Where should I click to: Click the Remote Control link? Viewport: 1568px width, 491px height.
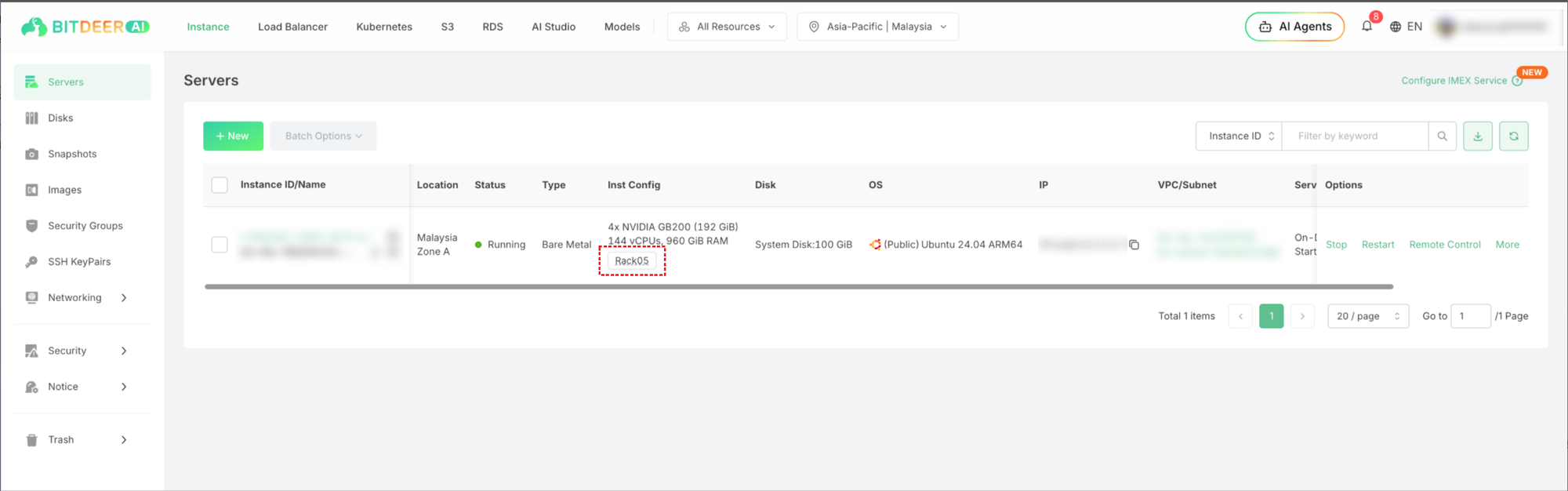click(1444, 245)
